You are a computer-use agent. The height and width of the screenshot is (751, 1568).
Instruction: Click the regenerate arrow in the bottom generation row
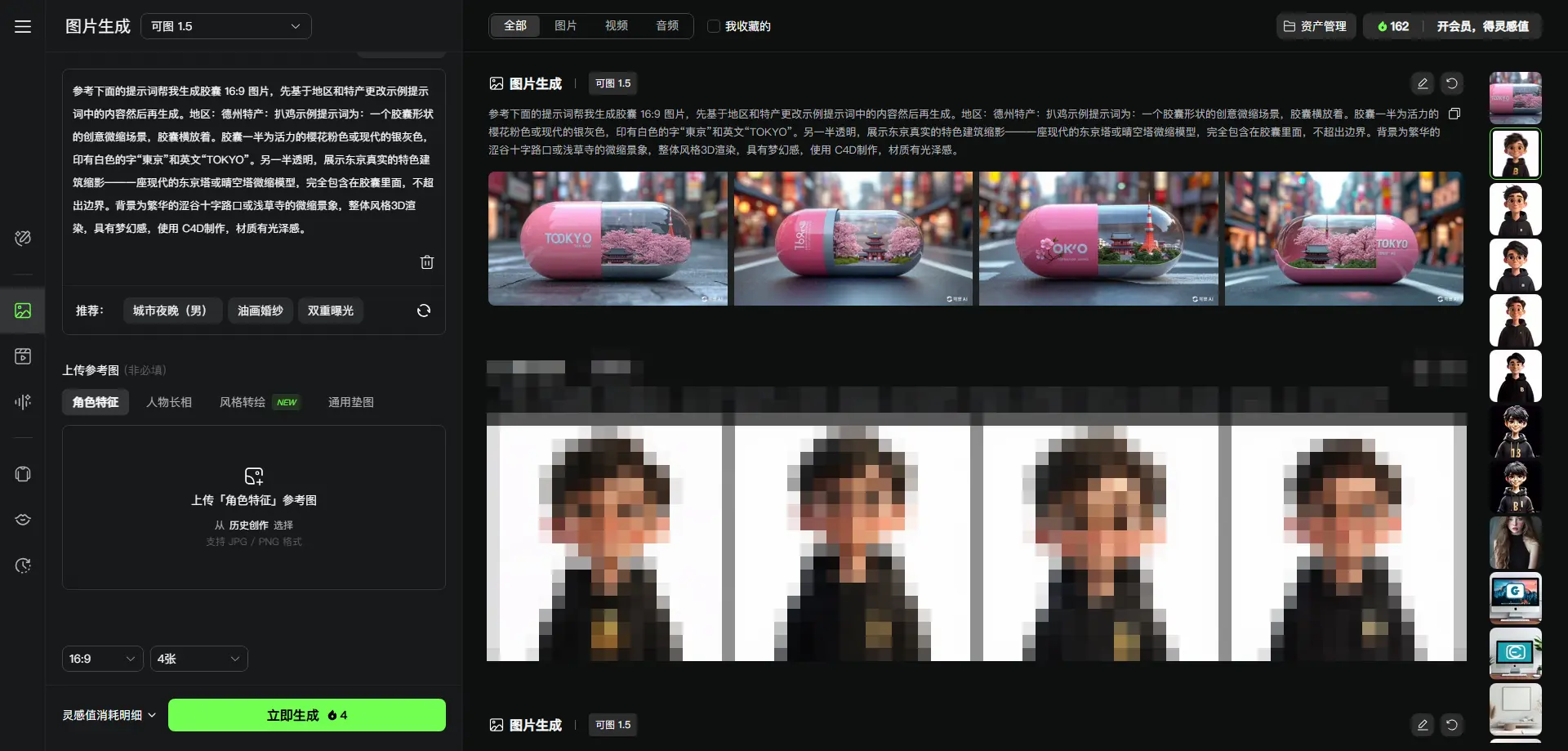(x=1452, y=725)
